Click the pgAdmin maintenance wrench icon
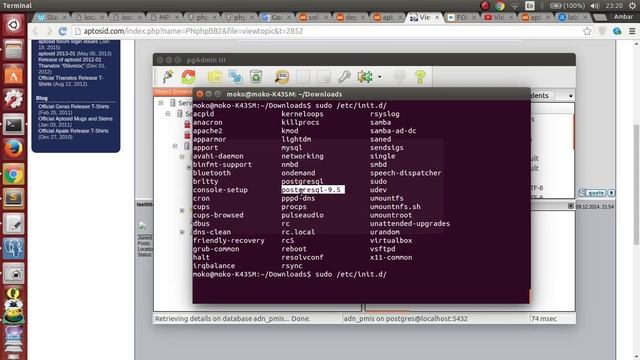640x360 pixels. pos(344,76)
